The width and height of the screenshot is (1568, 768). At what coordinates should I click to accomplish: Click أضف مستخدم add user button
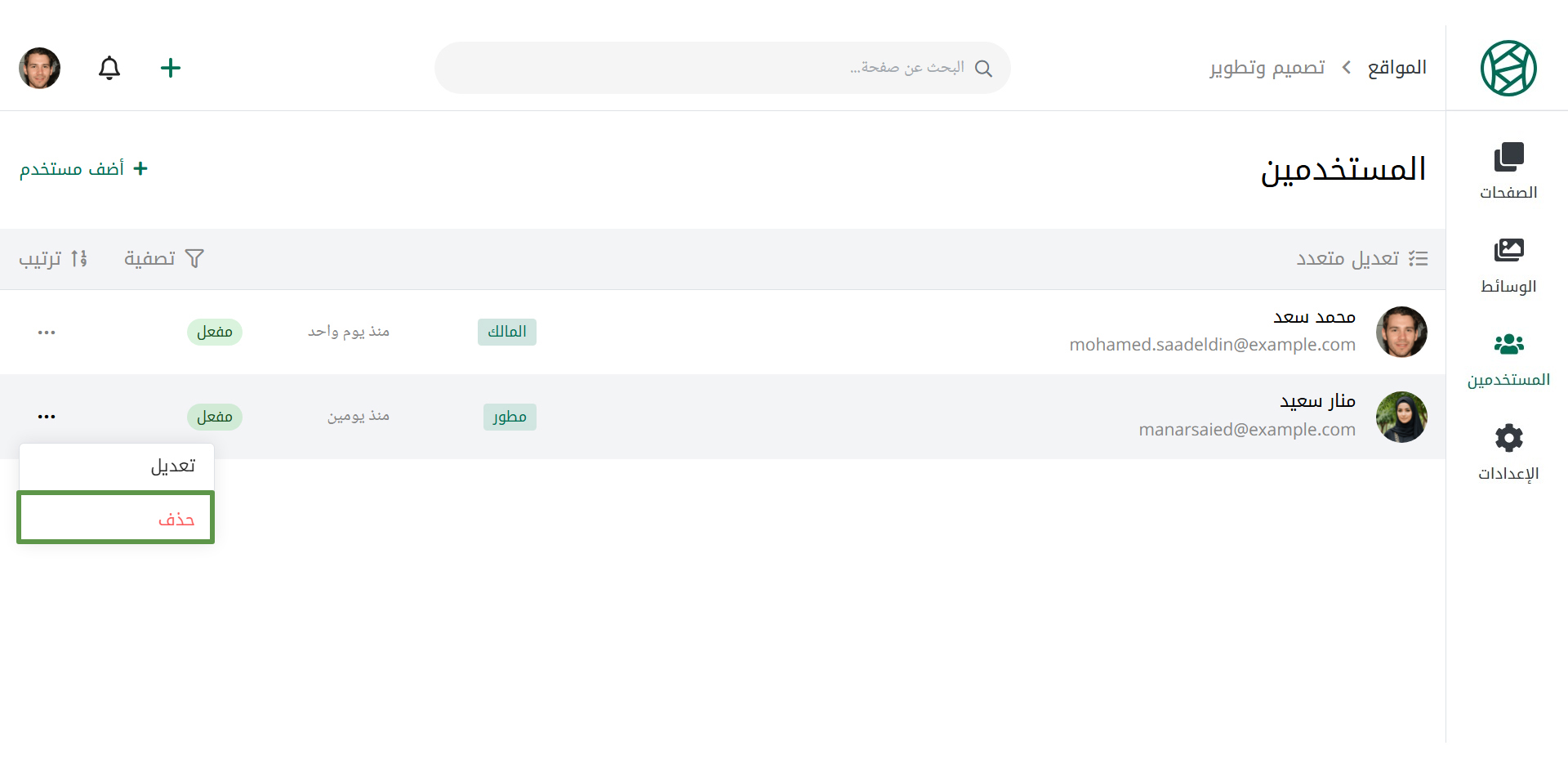pos(84,168)
